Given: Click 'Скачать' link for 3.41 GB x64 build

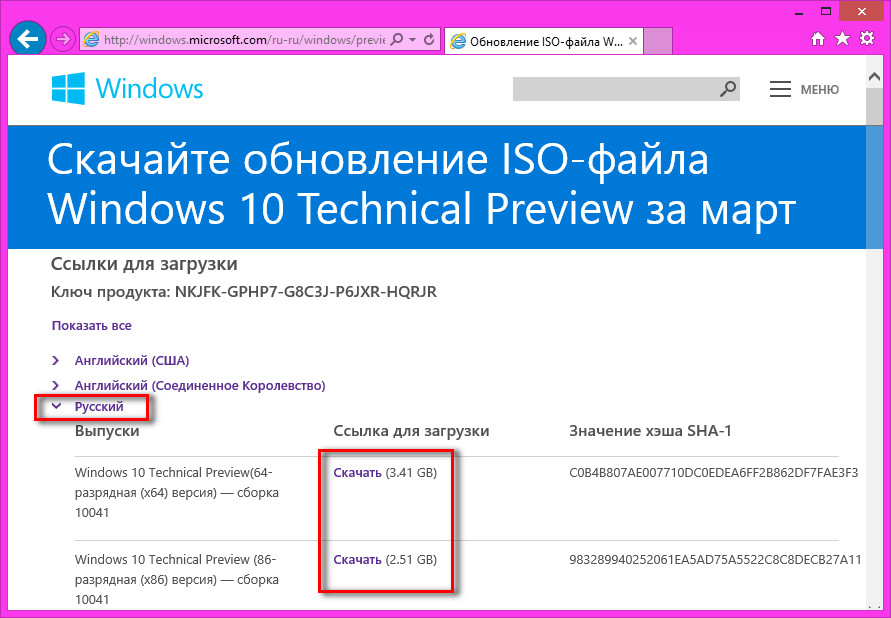Looking at the screenshot, I should (357, 473).
